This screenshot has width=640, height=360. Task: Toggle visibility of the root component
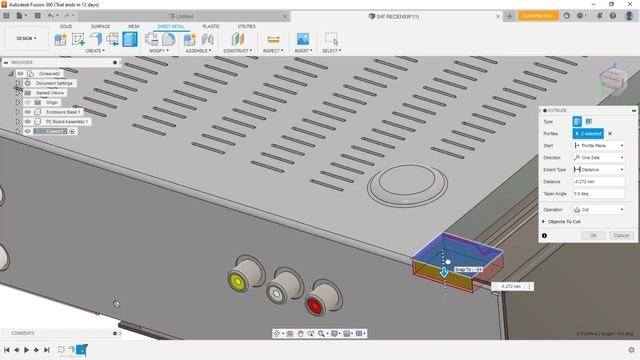tap(20, 73)
